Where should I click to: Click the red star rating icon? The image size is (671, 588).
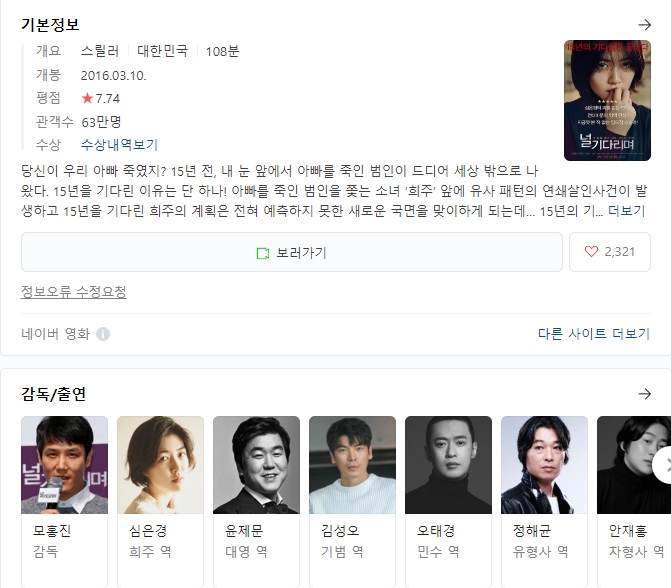coord(87,98)
